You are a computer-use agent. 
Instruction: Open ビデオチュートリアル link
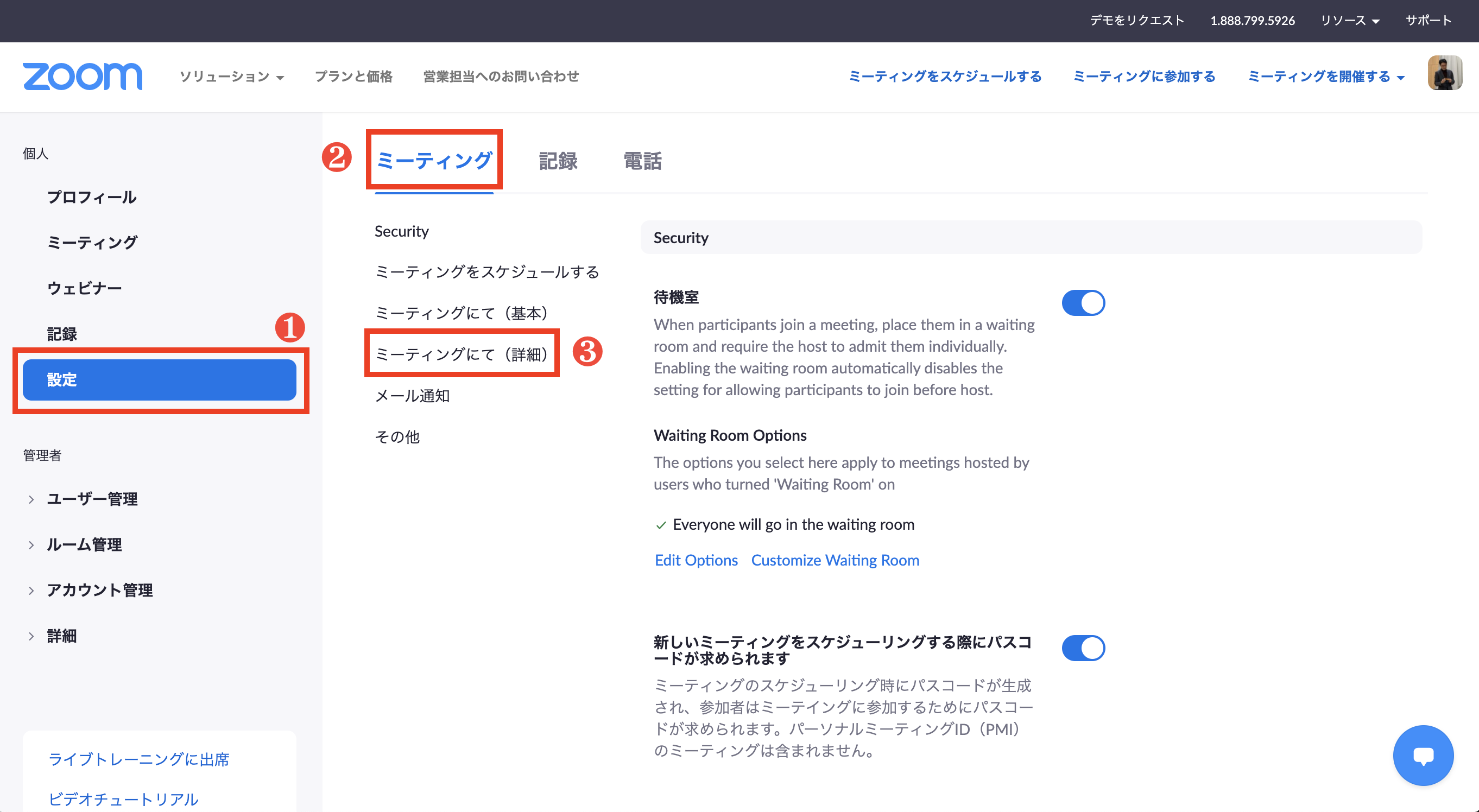(x=123, y=799)
